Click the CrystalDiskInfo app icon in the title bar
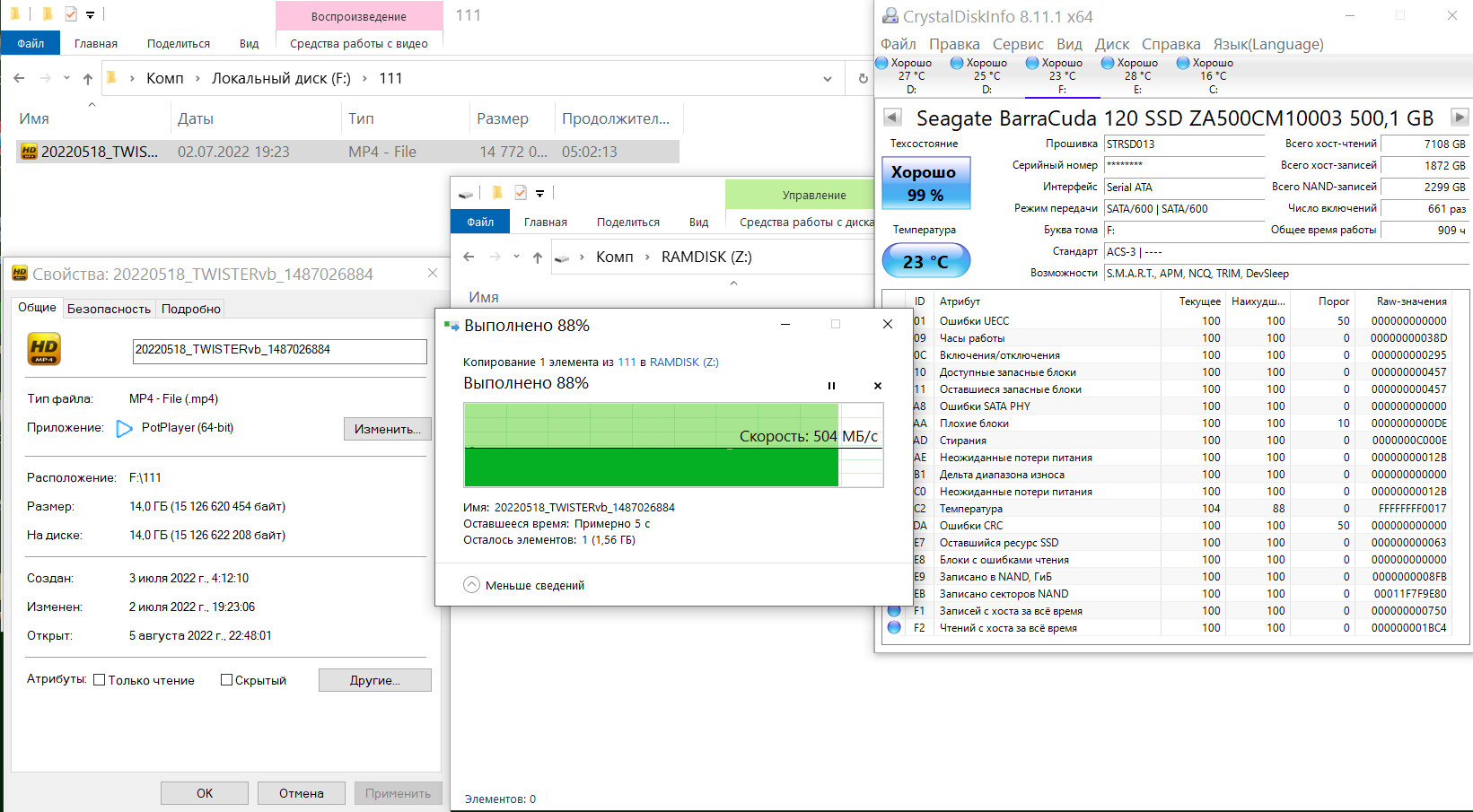 pos(890,15)
